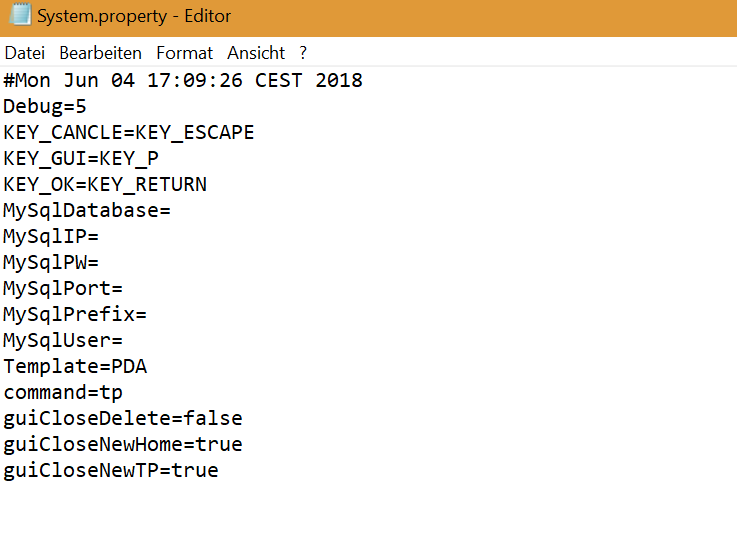Screen dimensions: 737x545
Task: Place cursor after guiCloseNewTP=true
Action: (x=220, y=471)
